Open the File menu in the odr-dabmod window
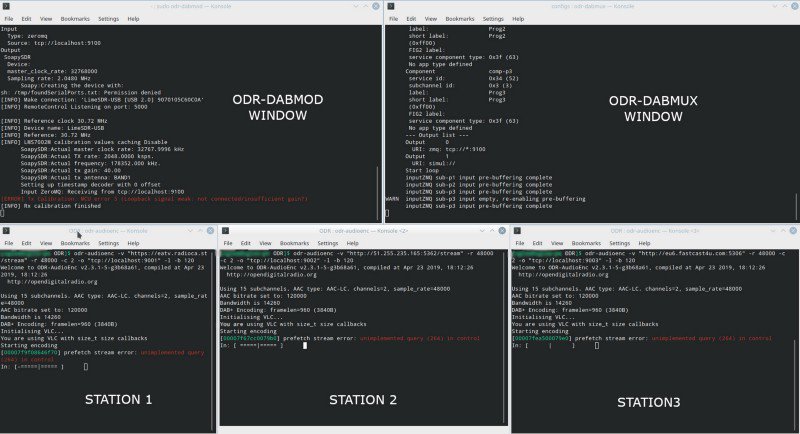 (9, 19)
